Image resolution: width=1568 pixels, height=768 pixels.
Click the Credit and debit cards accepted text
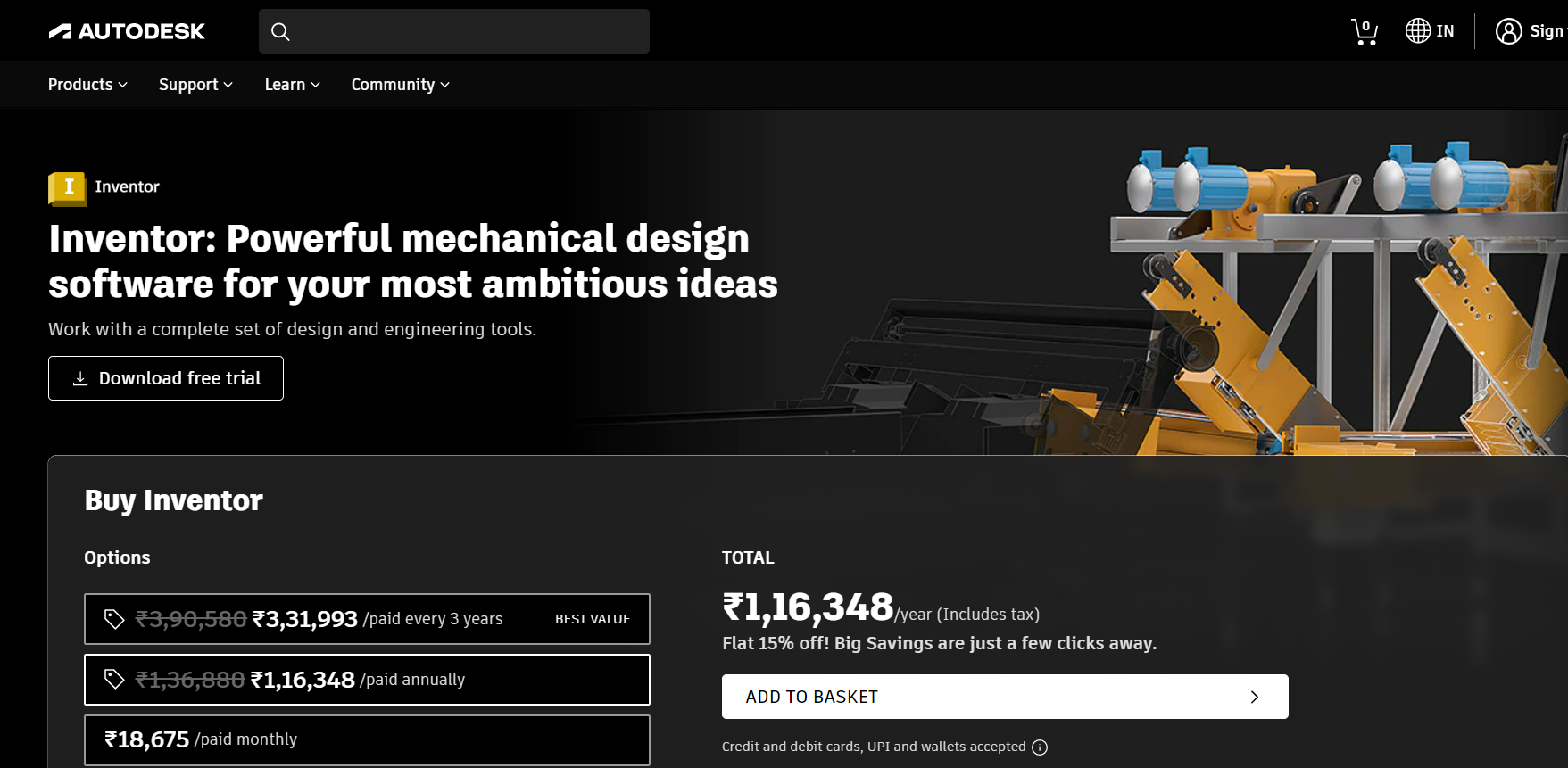874,747
